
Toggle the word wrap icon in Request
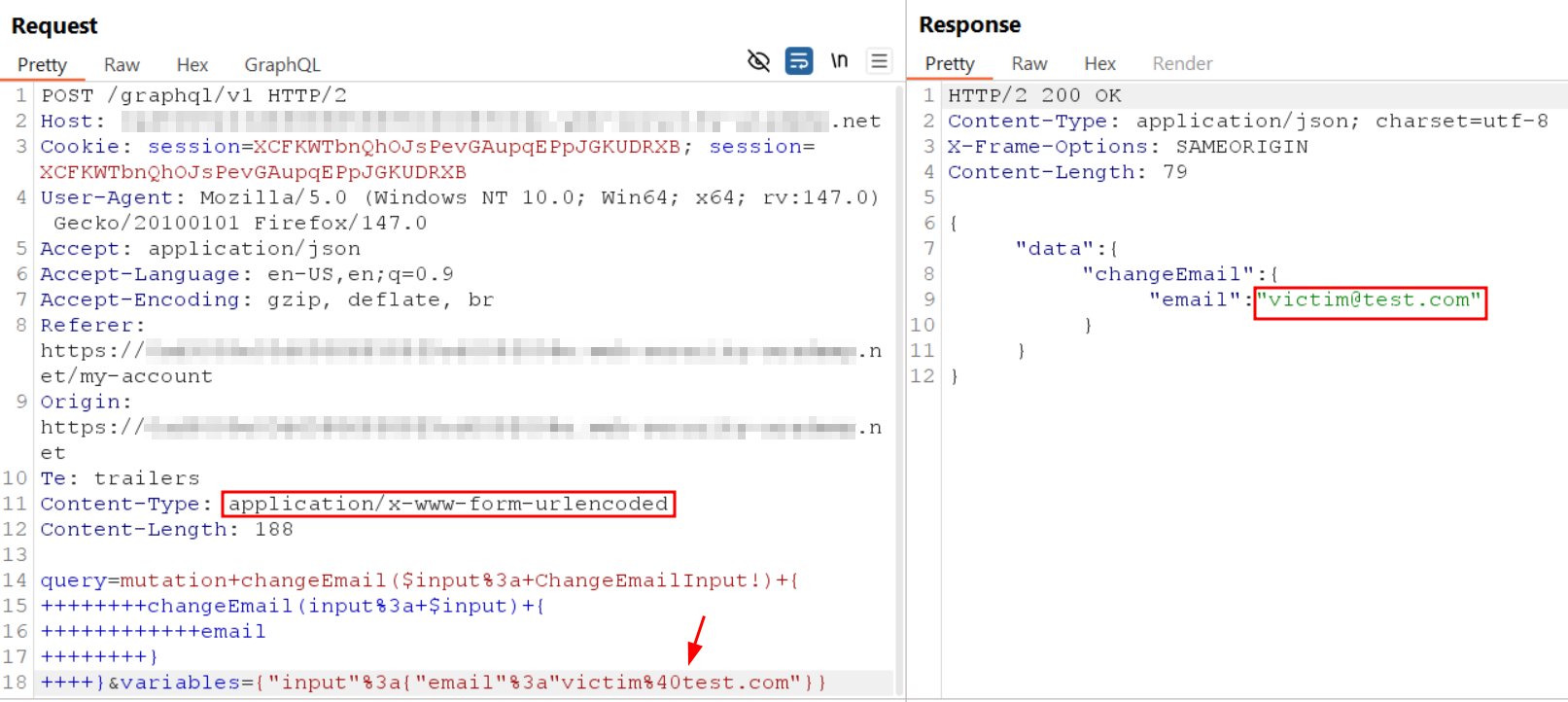pos(799,61)
